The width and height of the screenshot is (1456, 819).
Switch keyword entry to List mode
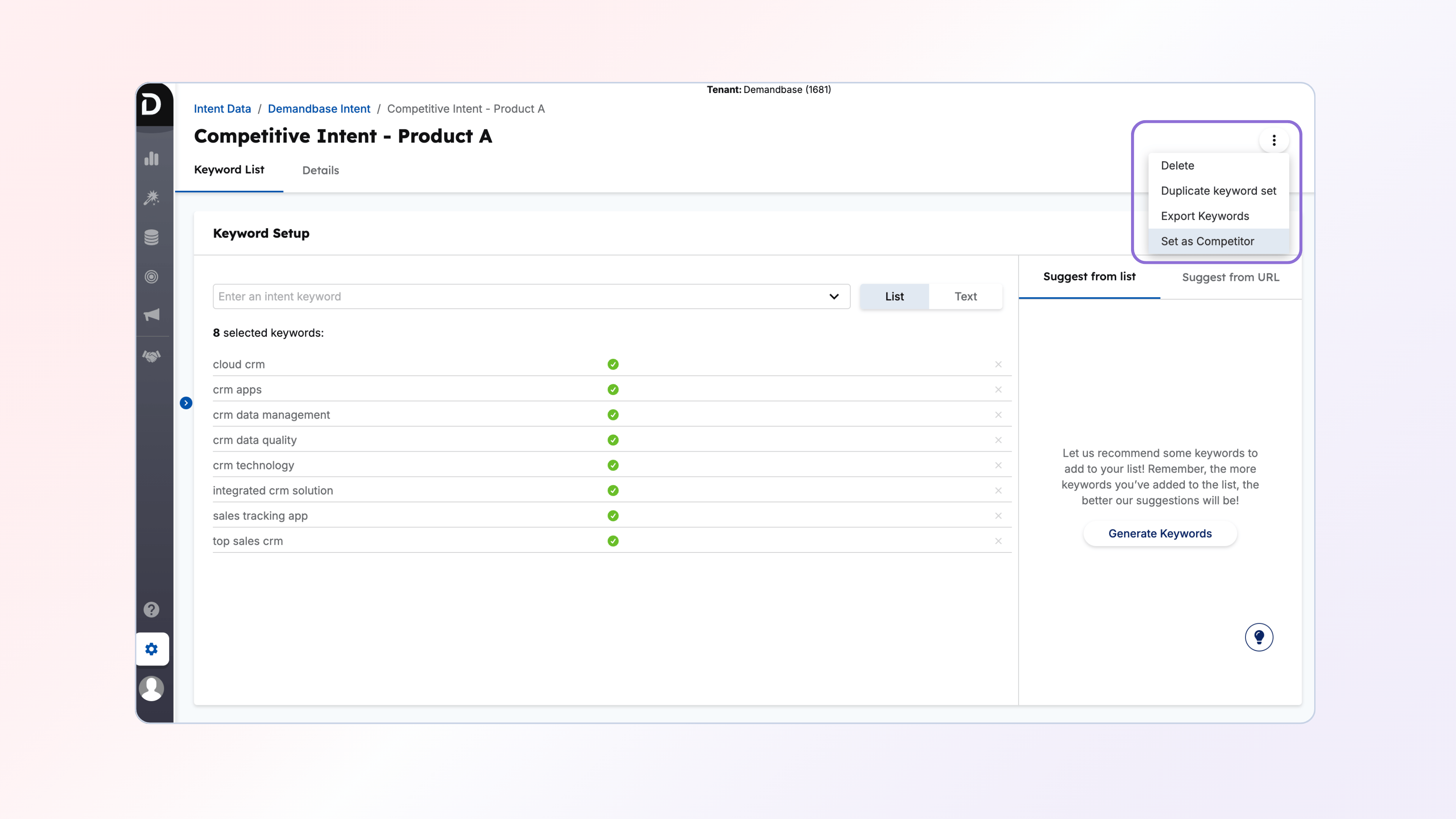pos(894,296)
